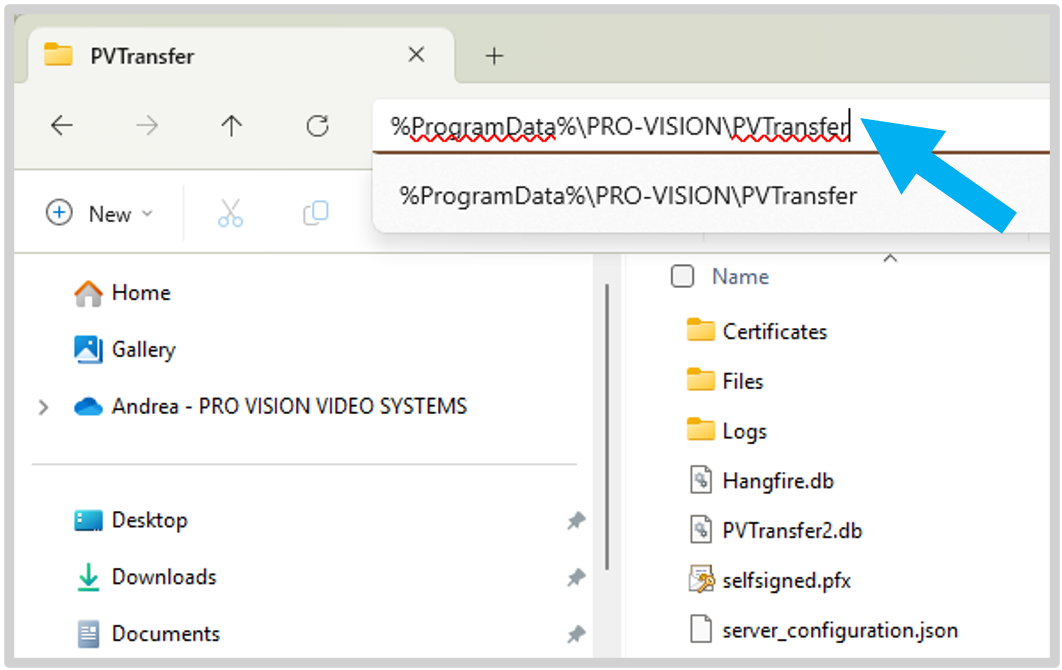Select server_configuration.json file
The height and width of the screenshot is (670, 1062).
point(824,630)
